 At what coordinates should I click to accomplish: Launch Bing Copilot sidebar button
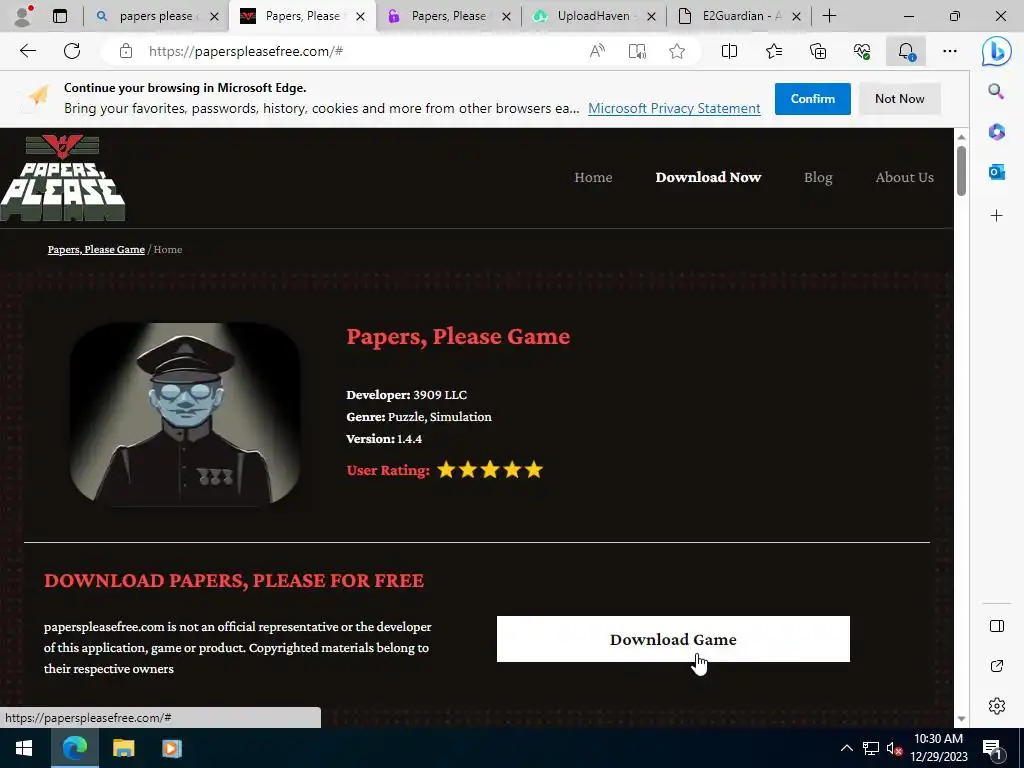point(997,52)
